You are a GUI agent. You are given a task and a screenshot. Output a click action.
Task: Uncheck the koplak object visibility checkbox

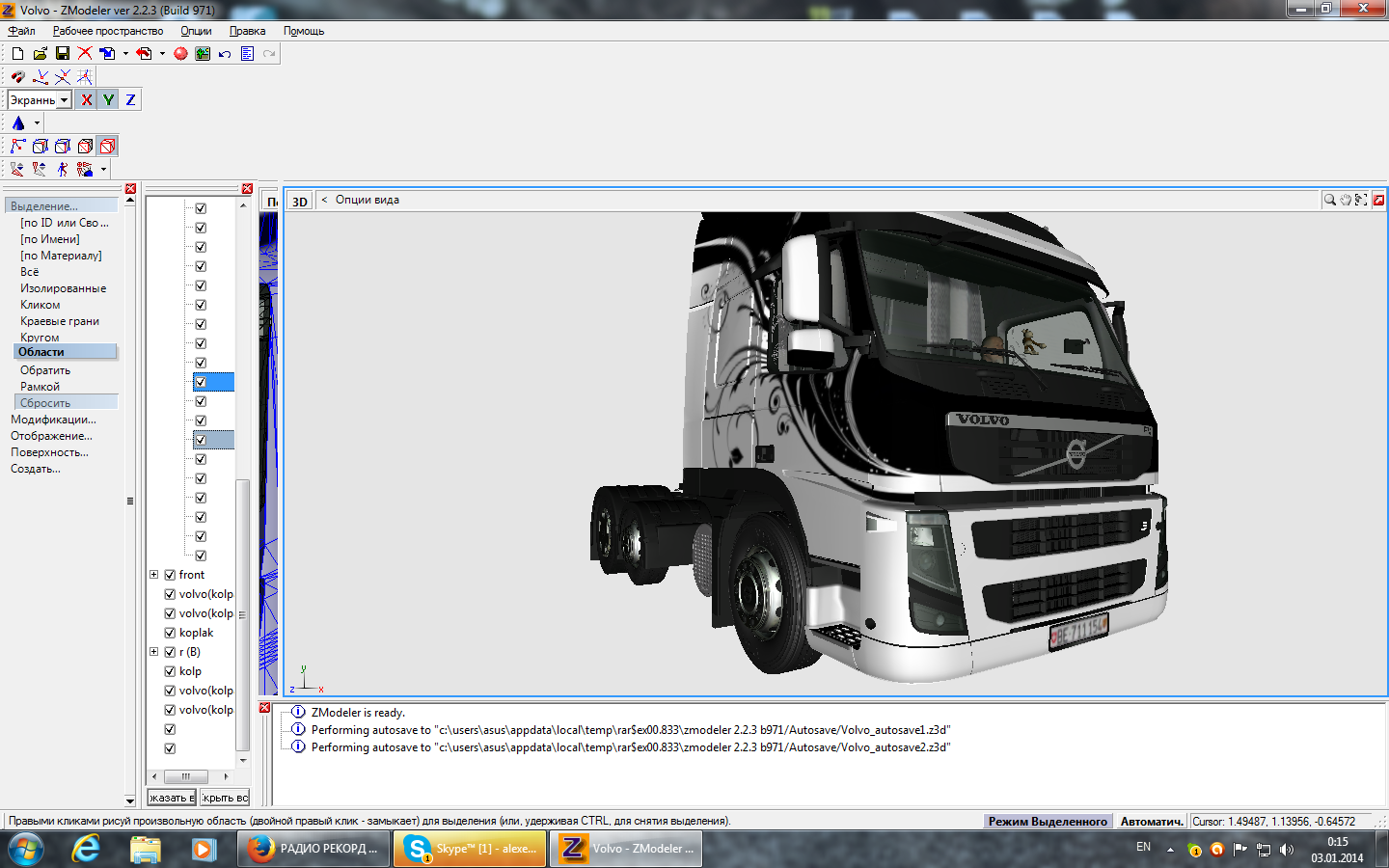(170, 633)
